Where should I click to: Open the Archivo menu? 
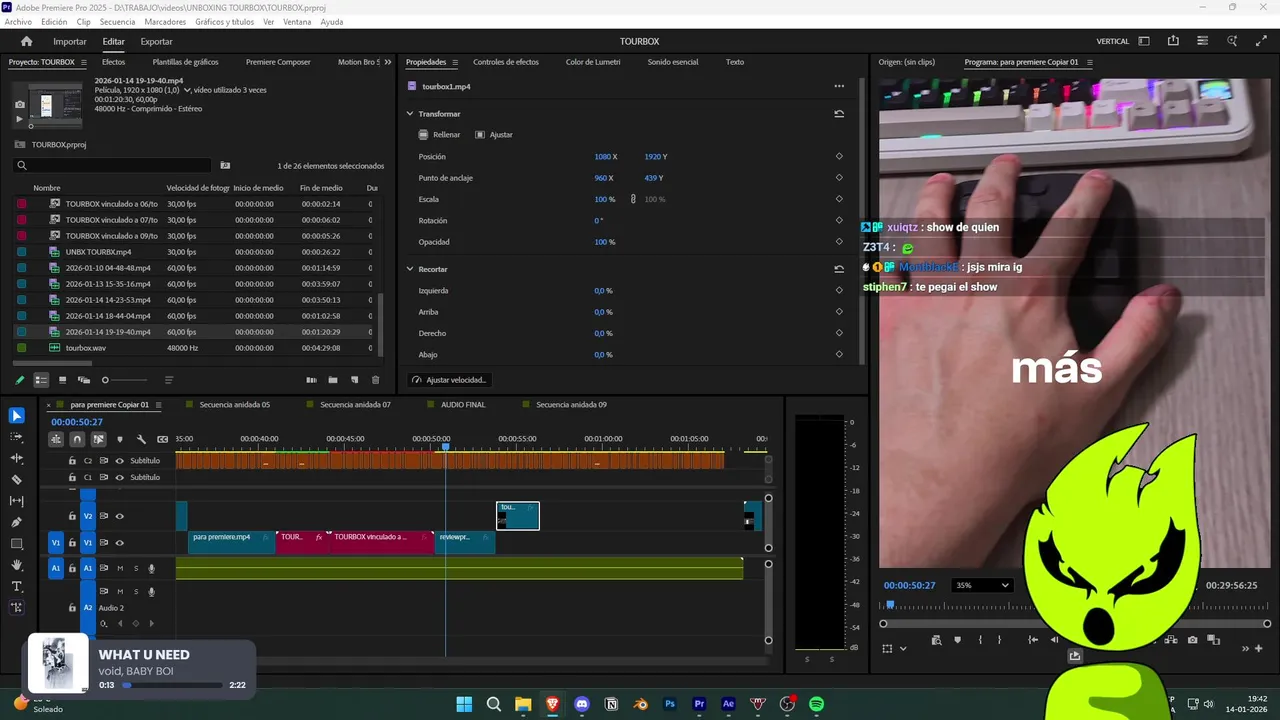pos(18,22)
